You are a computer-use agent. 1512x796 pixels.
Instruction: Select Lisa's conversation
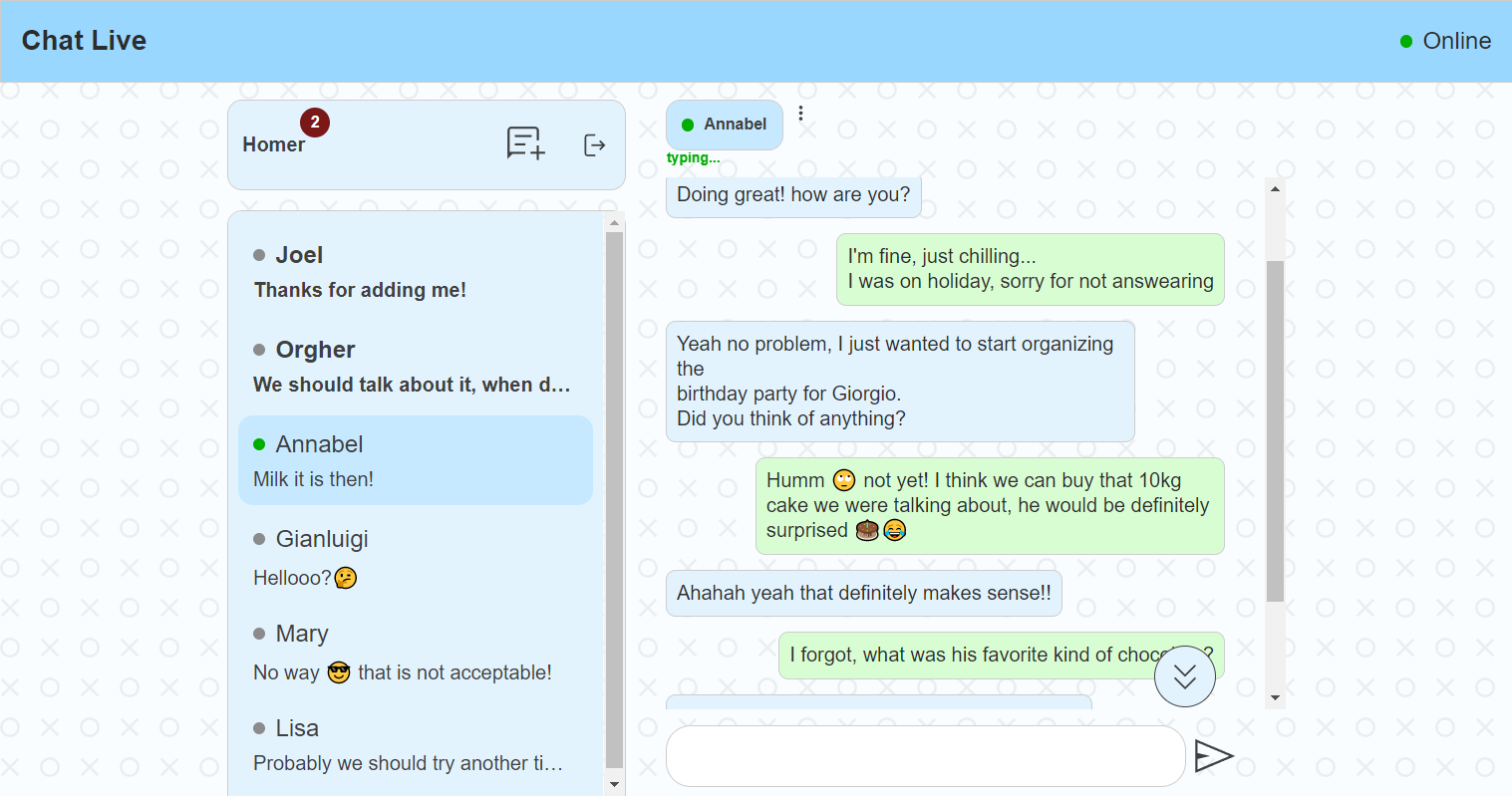415,745
